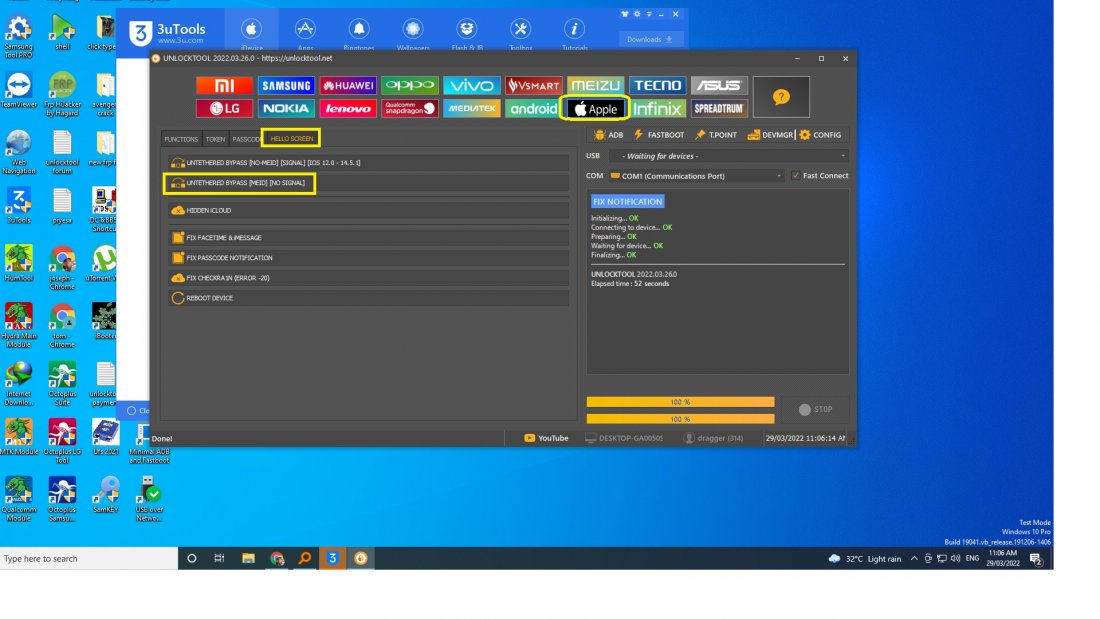Open the PASSCODE tab
The width and height of the screenshot is (1100, 619).
tap(246, 139)
